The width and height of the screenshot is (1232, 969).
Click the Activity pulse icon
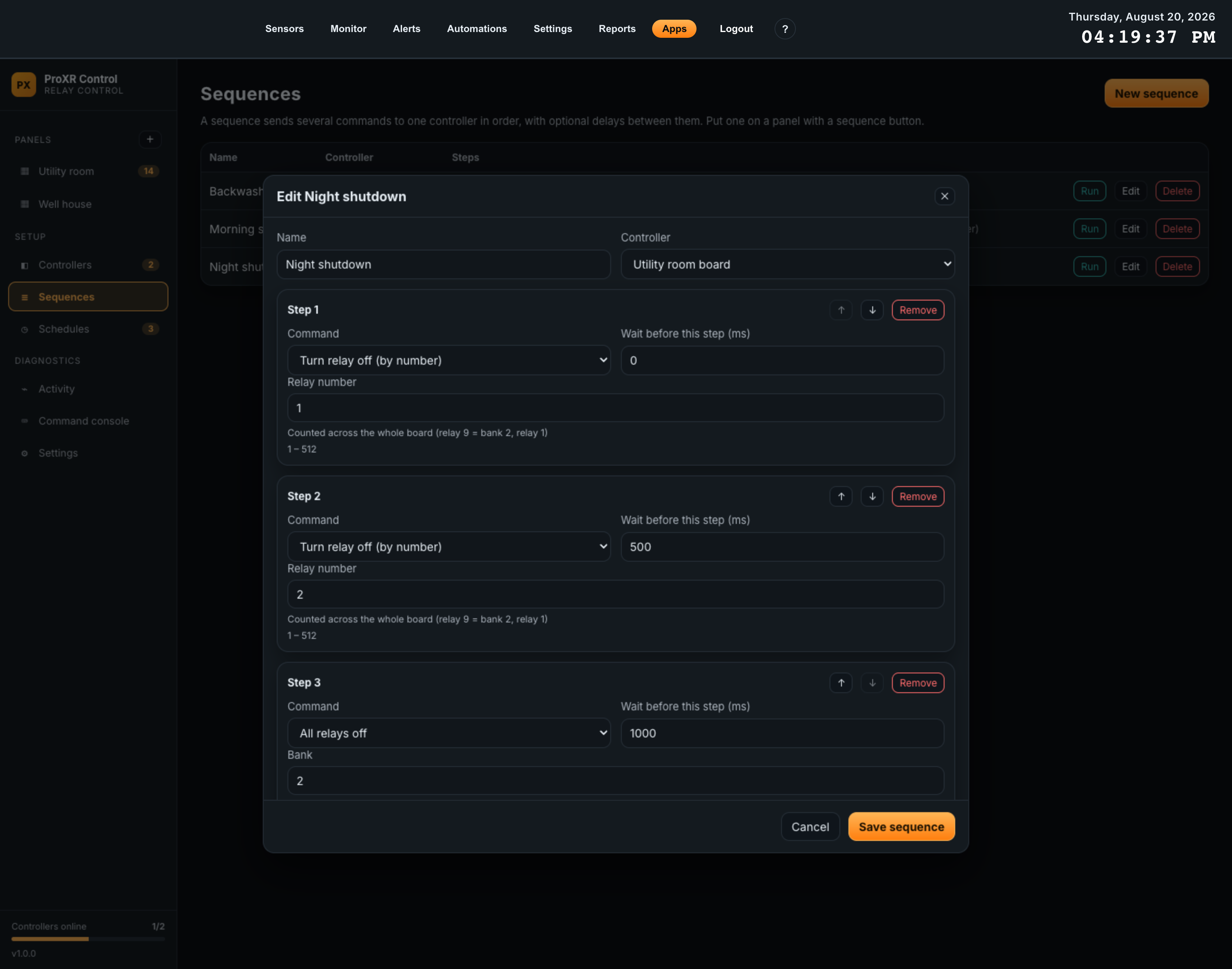[x=24, y=389]
